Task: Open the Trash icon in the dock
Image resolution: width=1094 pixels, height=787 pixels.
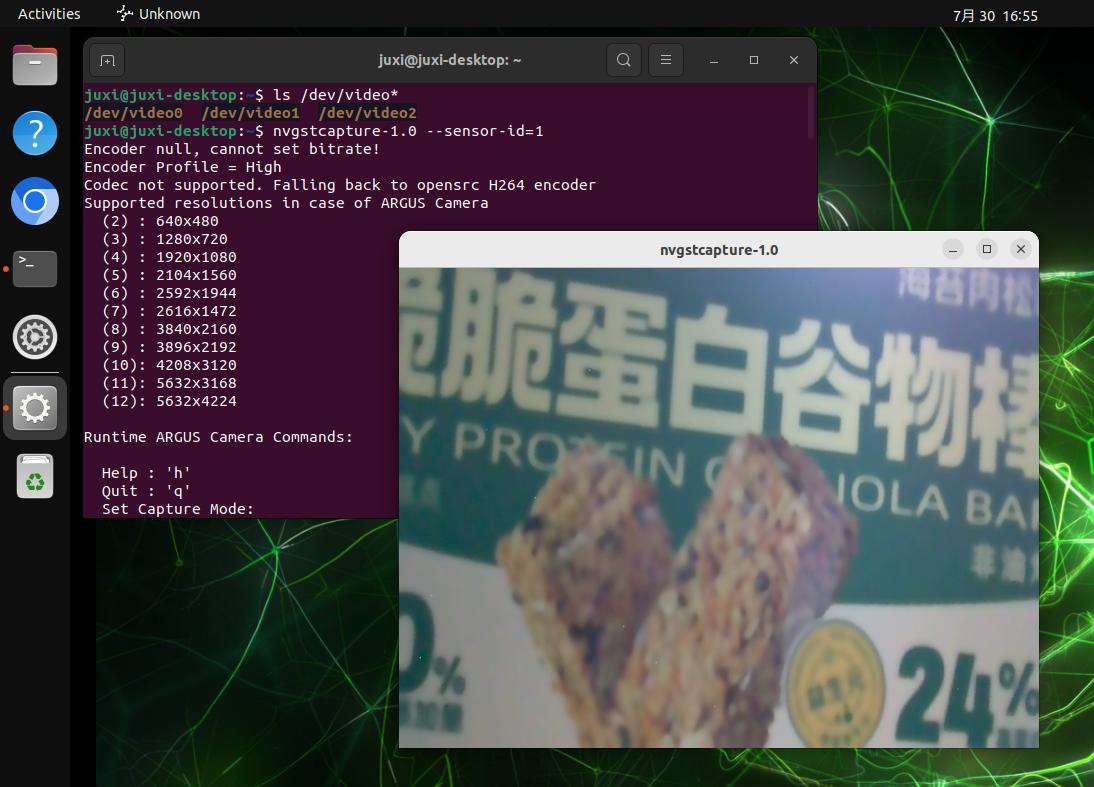Action: (x=35, y=477)
